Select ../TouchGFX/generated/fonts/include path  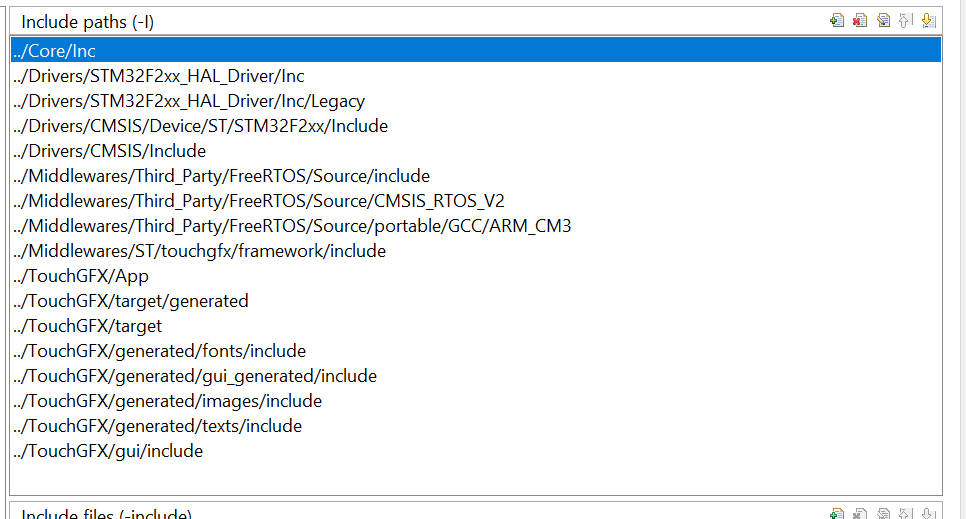(x=476, y=351)
